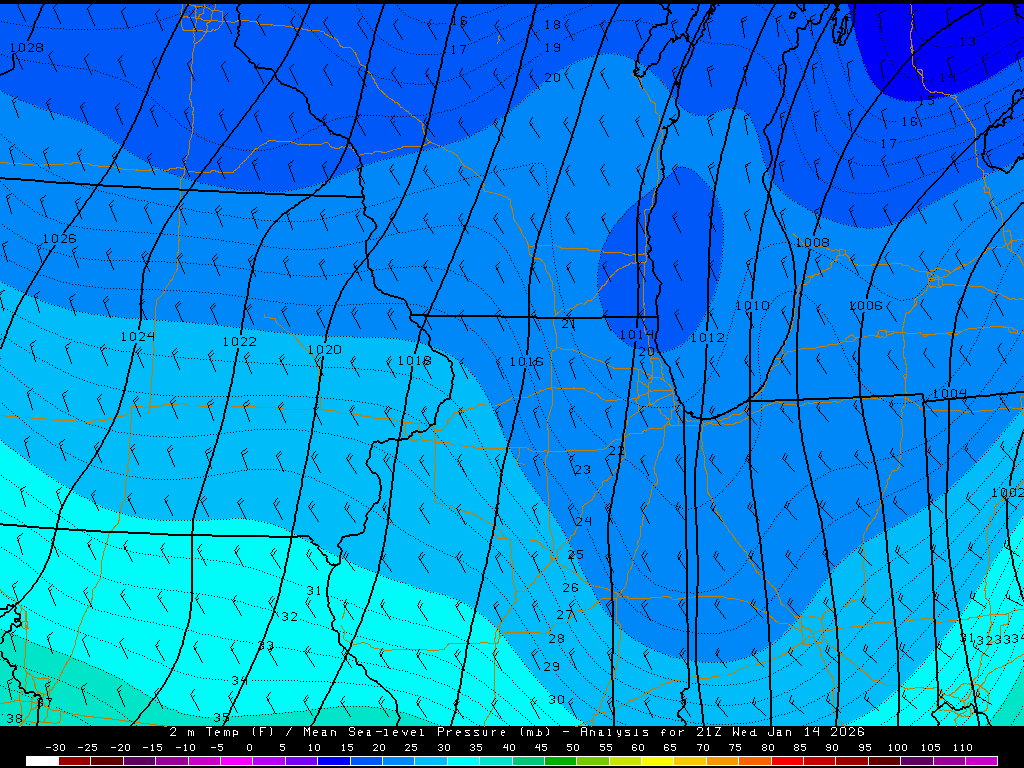Select the -20 legend scale label

[x=120, y=748]
